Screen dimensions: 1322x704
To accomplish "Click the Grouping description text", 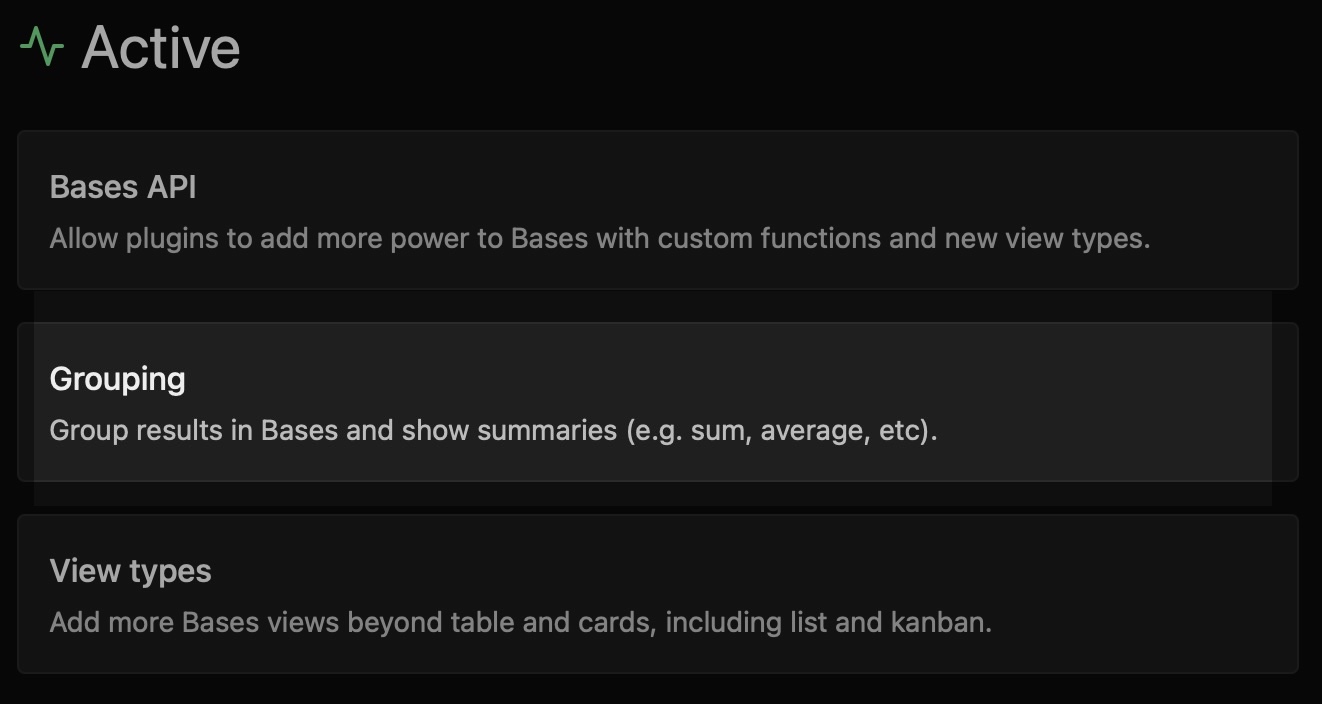I will (493, 431).
